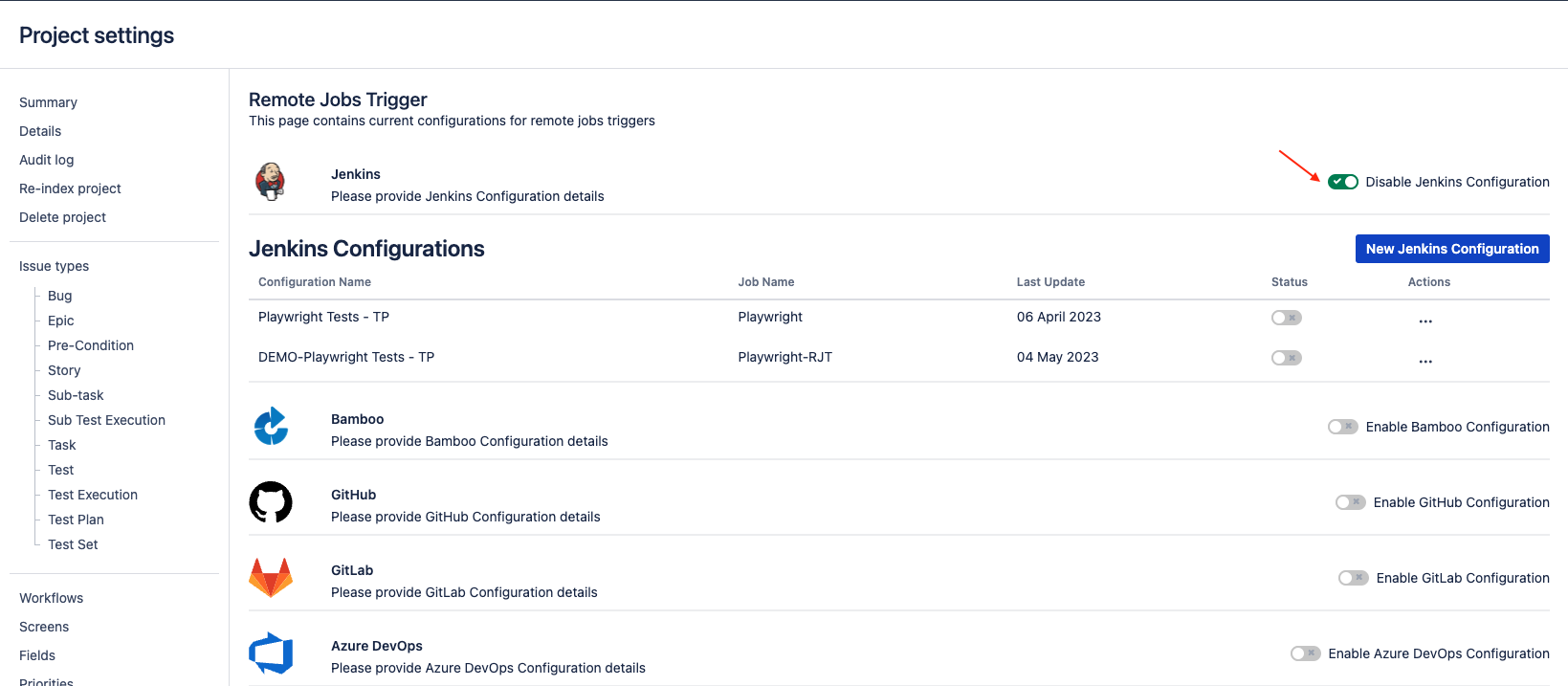Screen dimensions: 1568x686
Task: Enable GitLab Configuration toggle
Action: 1354,578
